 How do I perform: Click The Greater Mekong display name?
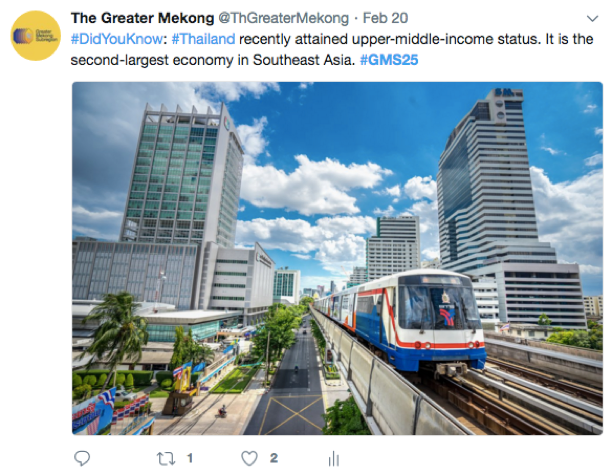[x=142, y=18]
